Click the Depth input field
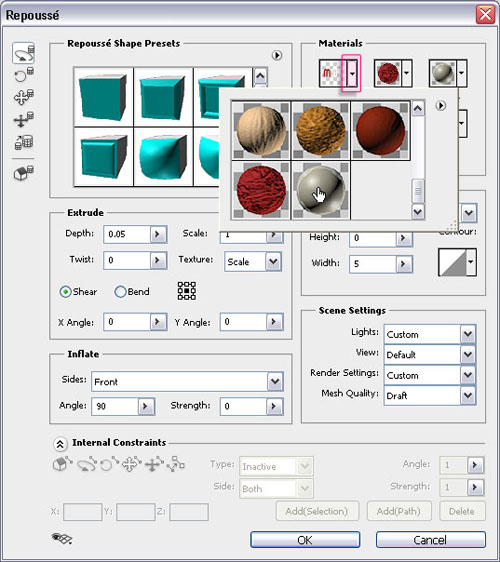500x562 pixels. click(127, 234)
